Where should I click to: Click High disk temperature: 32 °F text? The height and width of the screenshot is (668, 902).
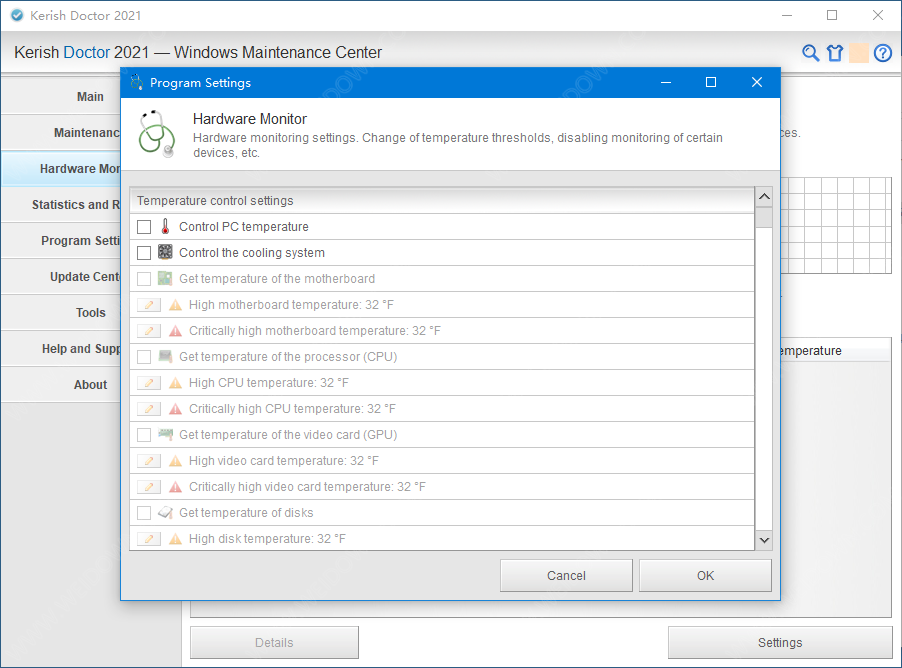[267, 539]
